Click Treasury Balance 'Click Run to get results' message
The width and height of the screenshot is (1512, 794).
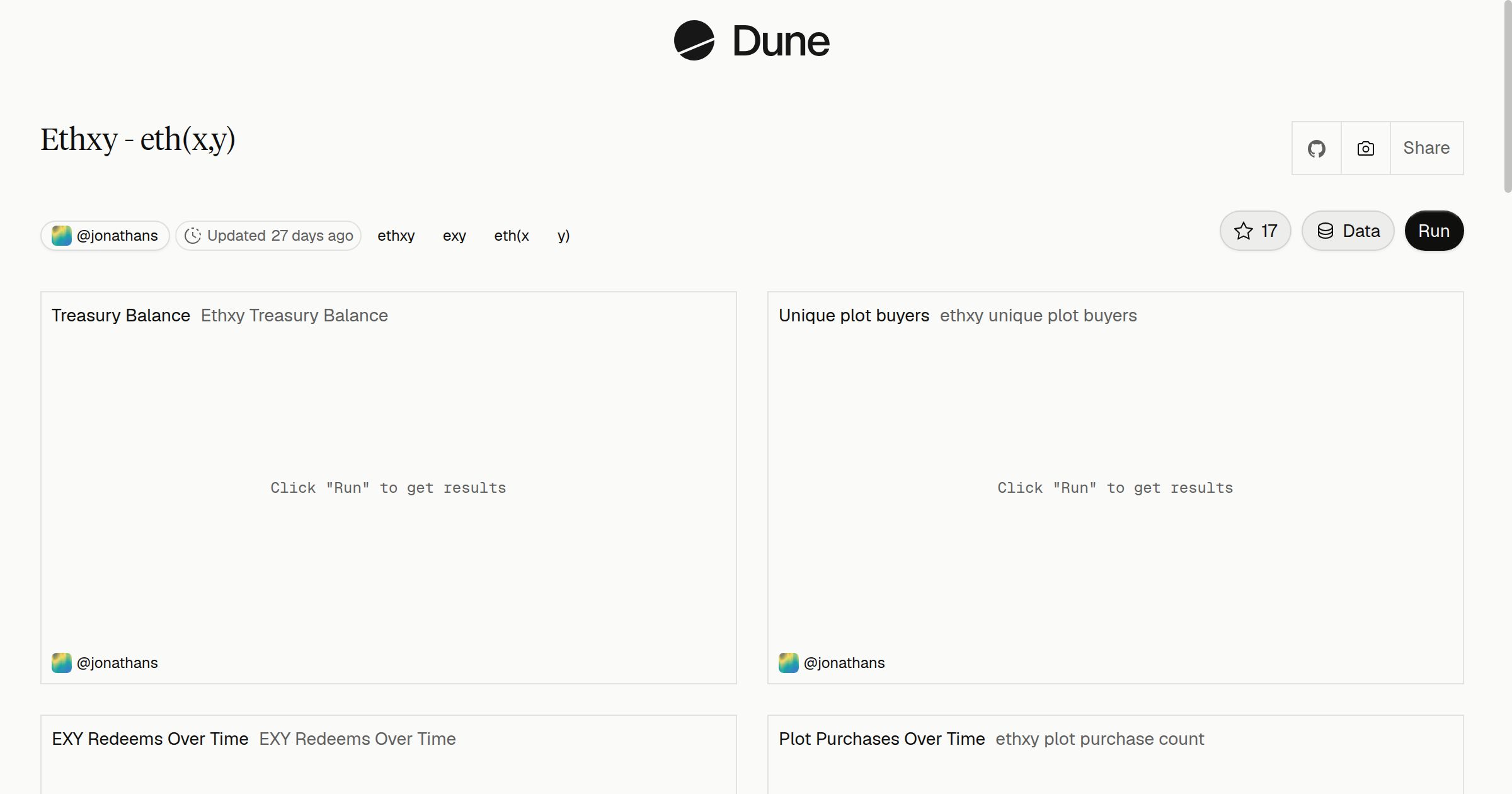pyautogui.click(x=388, y=488)
